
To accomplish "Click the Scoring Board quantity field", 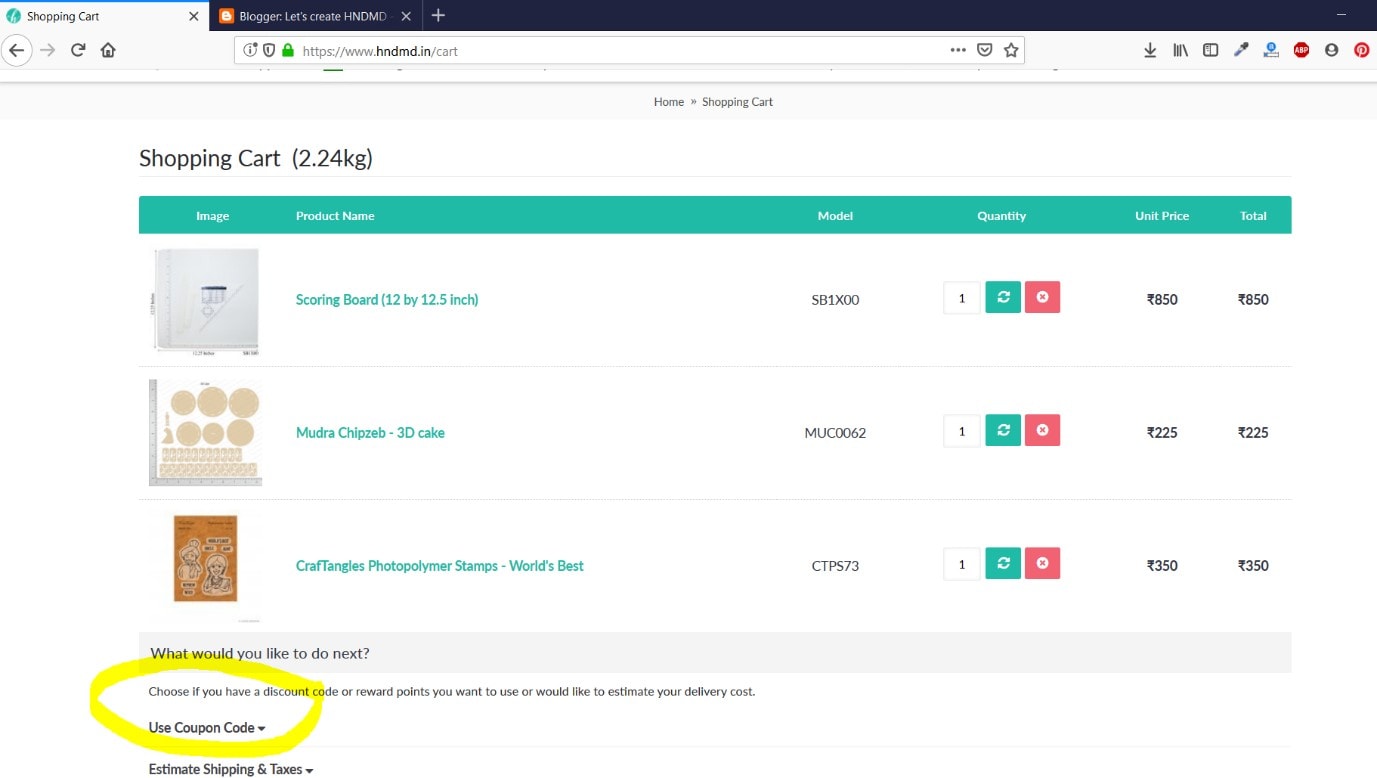I will click(962, 298).
